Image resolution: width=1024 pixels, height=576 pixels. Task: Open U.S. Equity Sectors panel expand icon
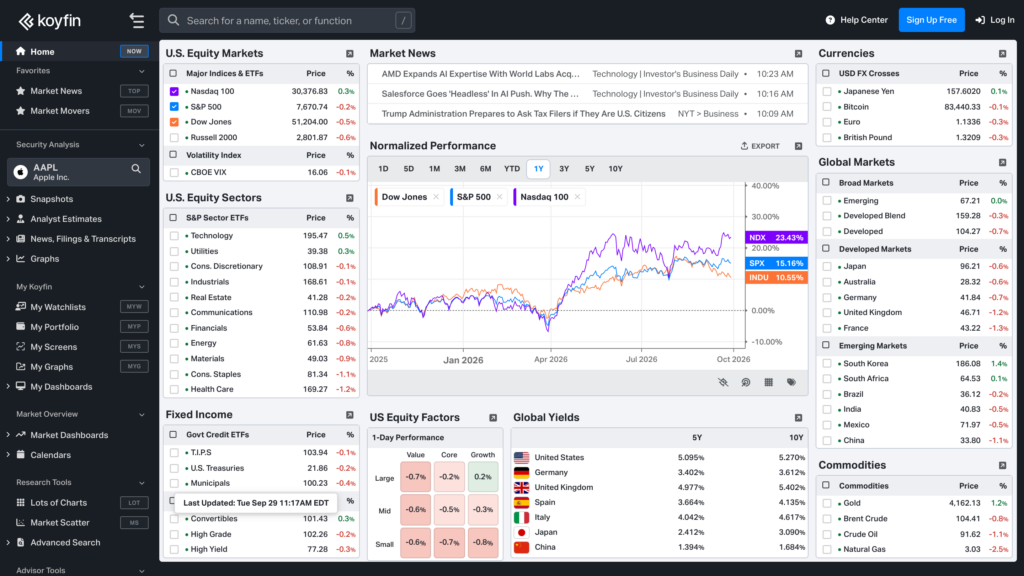(x=349, y=198)
